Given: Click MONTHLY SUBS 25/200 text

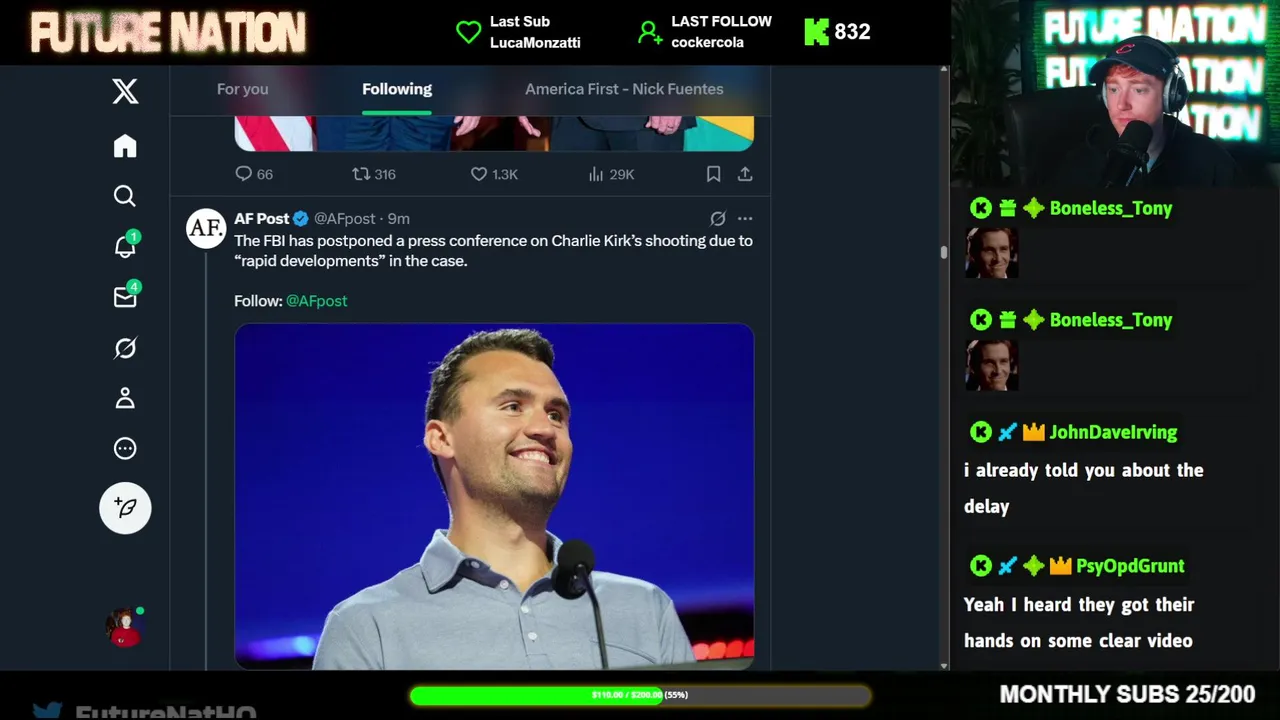Looking at the screenshot, I should tap(1127, 694).
